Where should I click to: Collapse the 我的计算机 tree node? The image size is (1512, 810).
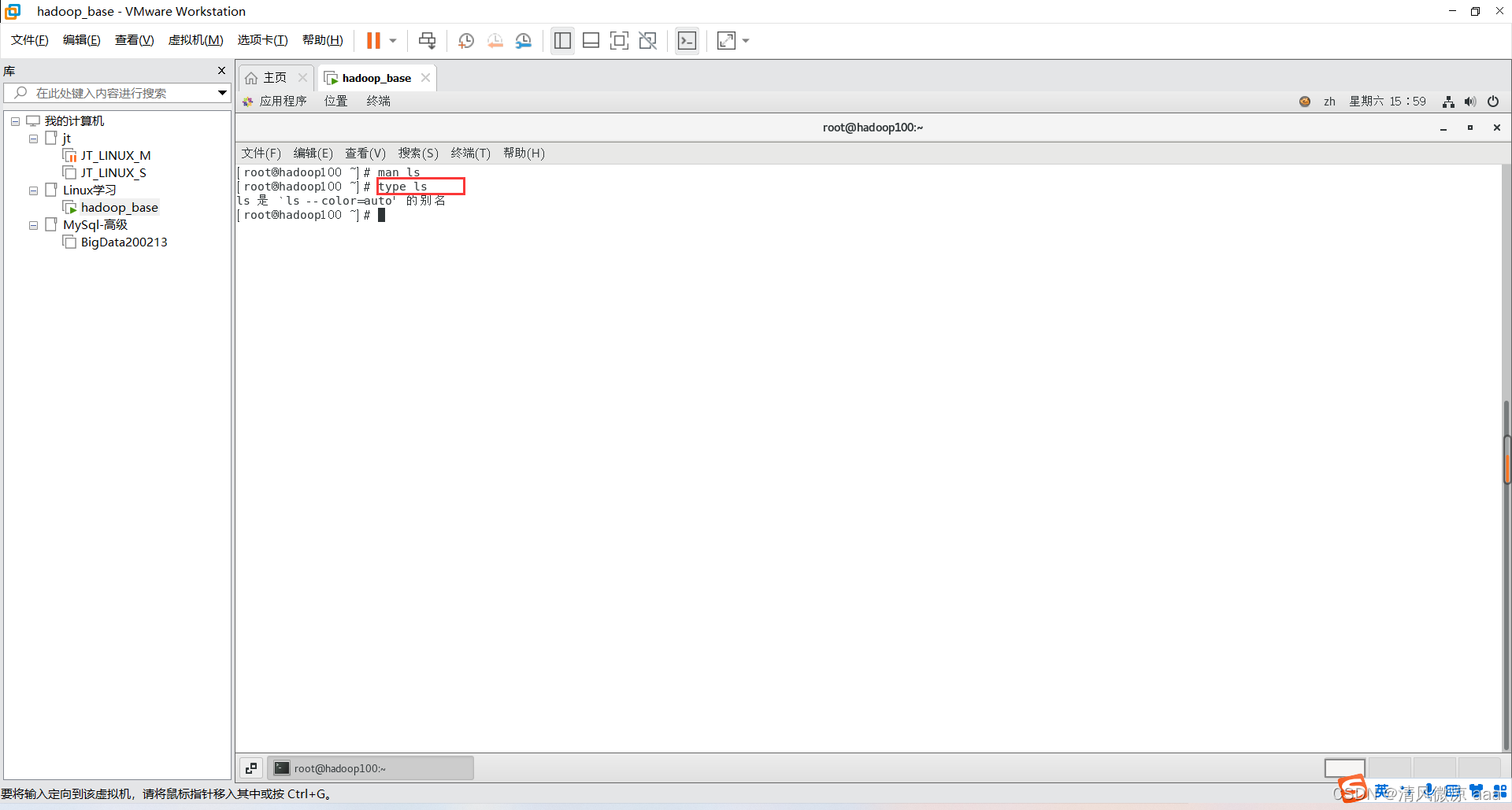pos(15,121)
